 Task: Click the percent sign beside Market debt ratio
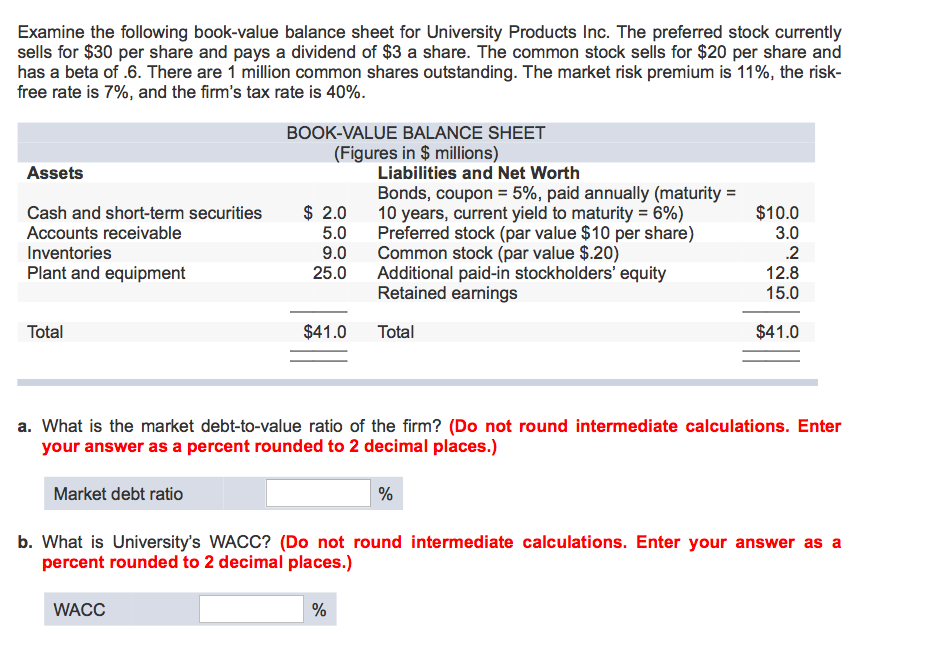point(386,494)
